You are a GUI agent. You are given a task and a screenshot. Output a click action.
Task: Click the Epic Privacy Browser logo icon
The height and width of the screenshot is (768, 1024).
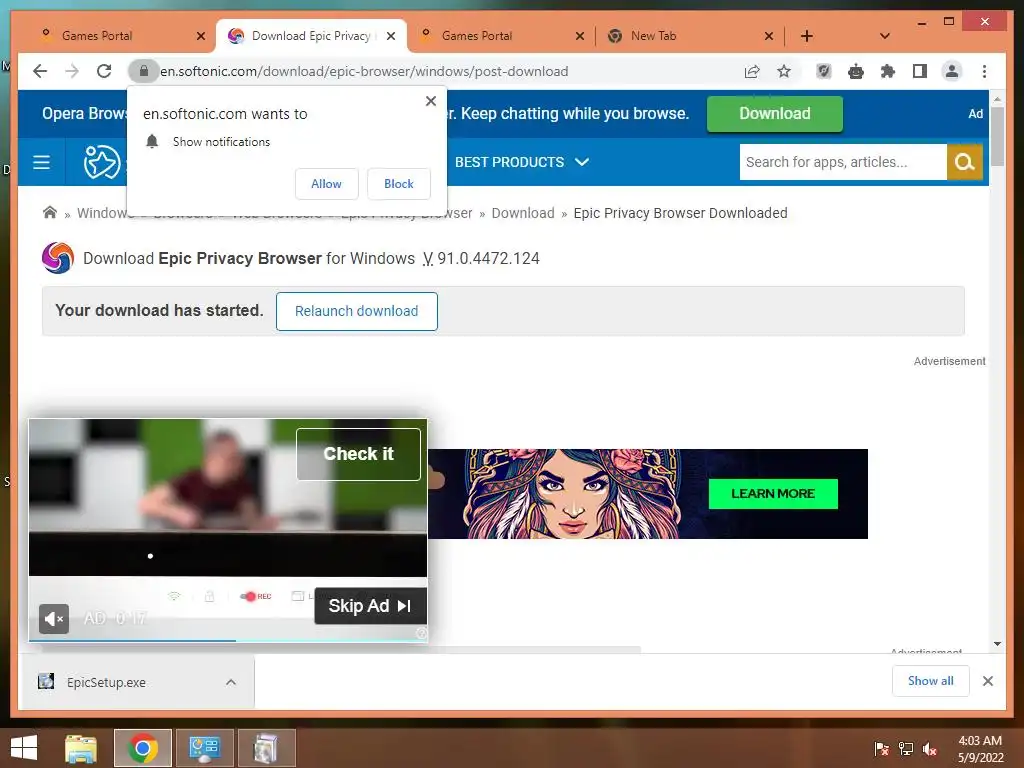[58, 258]
